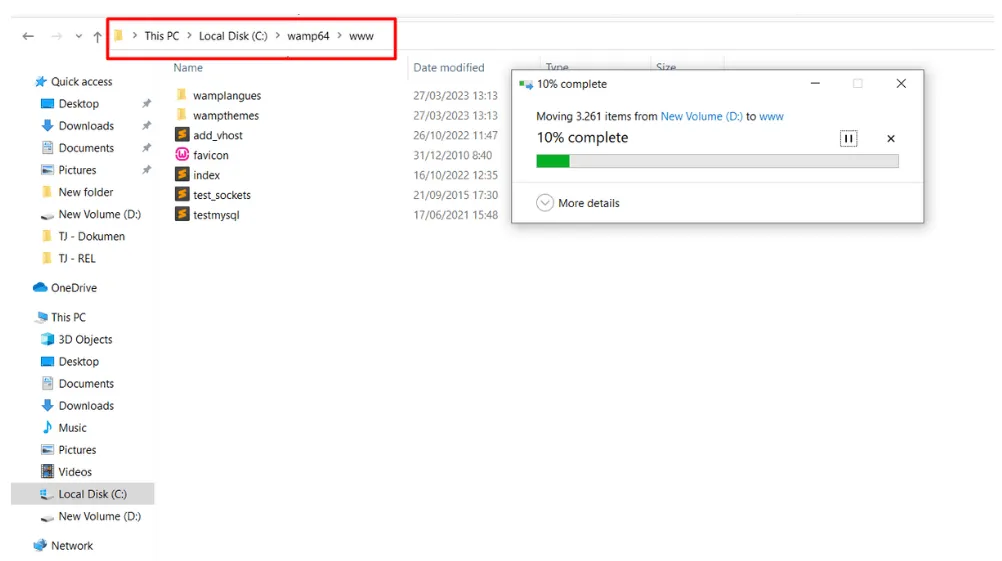Screen dimensions: 1002x561
Task: Click the copy icon in dialog title
Action: tap(526, 84)
